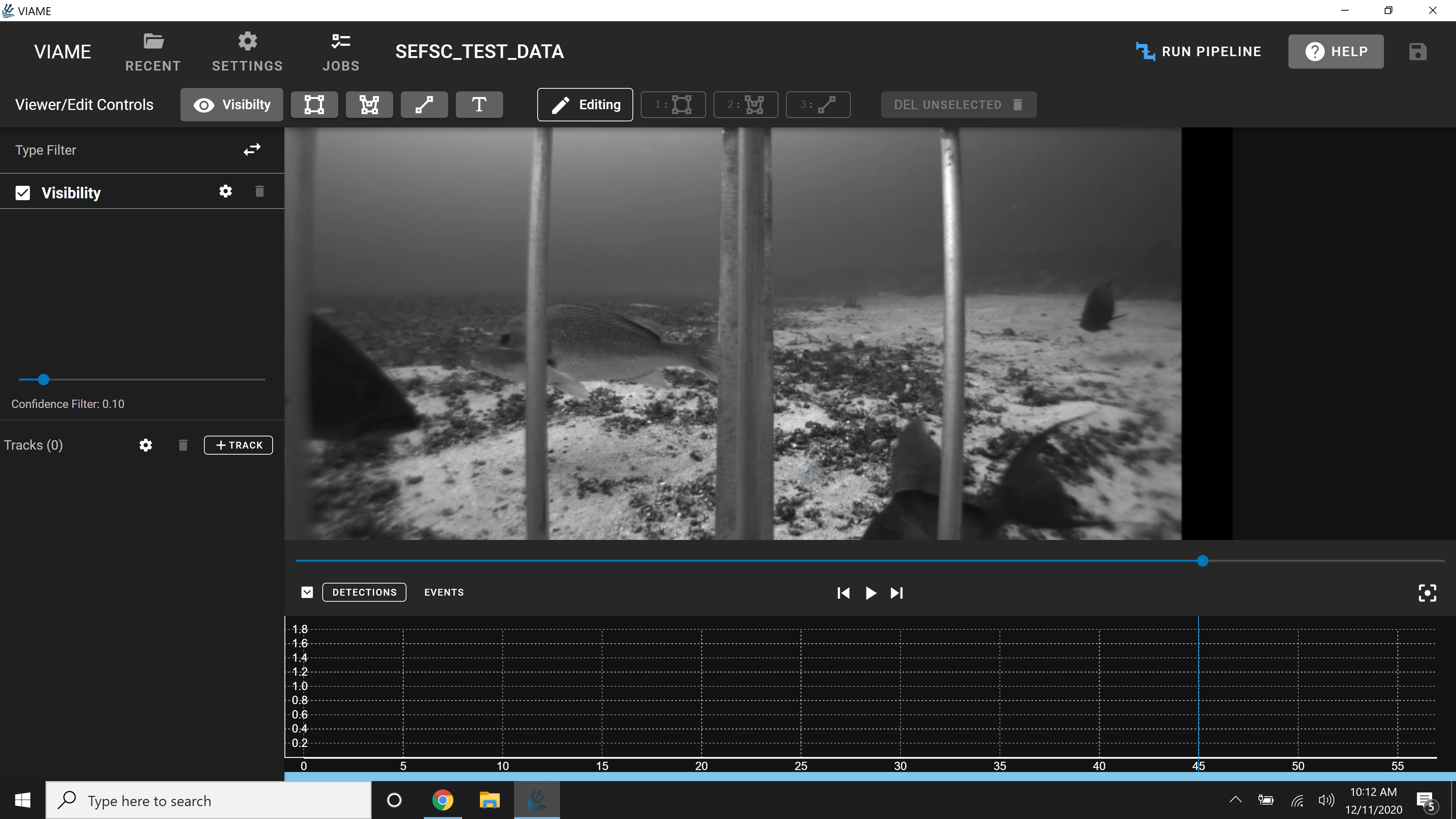This screenshot has width=1456, height=819.
Task: Open Chrome from the taskbar
Action: [x=442, y=800]
